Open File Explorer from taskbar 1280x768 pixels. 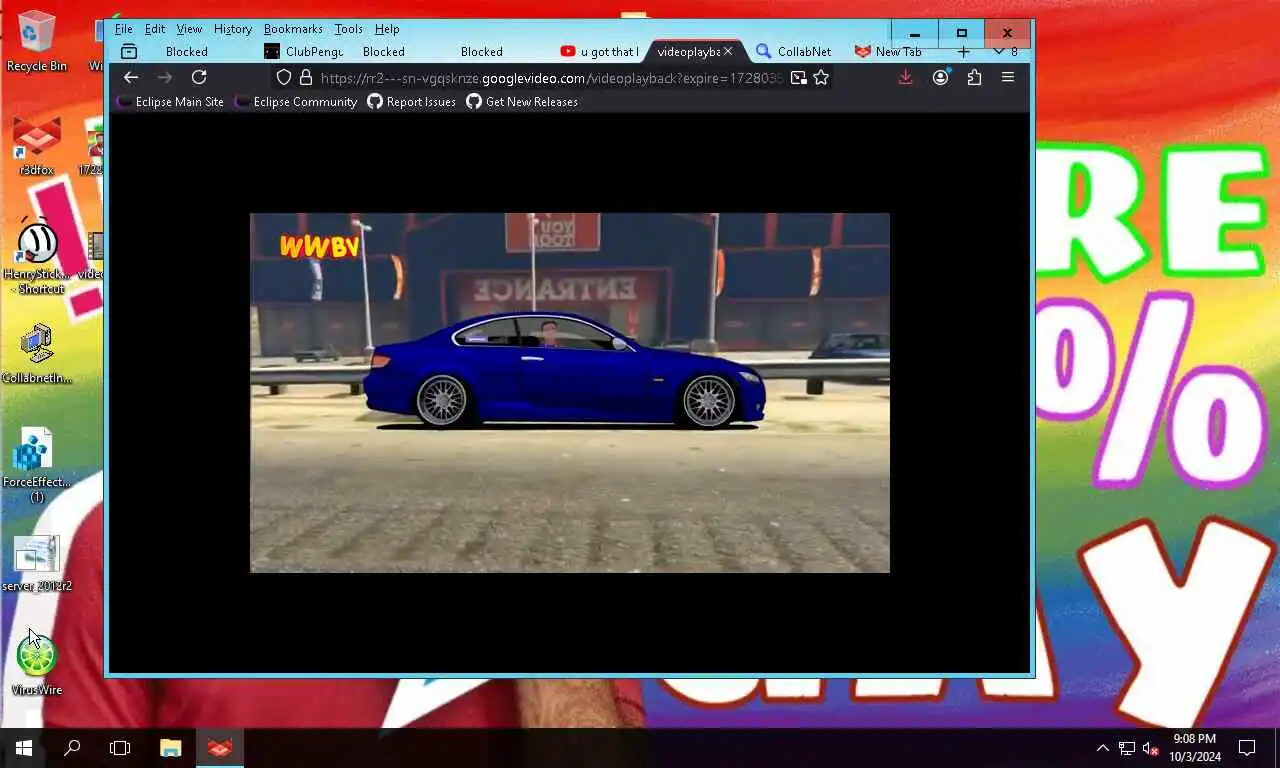pos(171,748)
